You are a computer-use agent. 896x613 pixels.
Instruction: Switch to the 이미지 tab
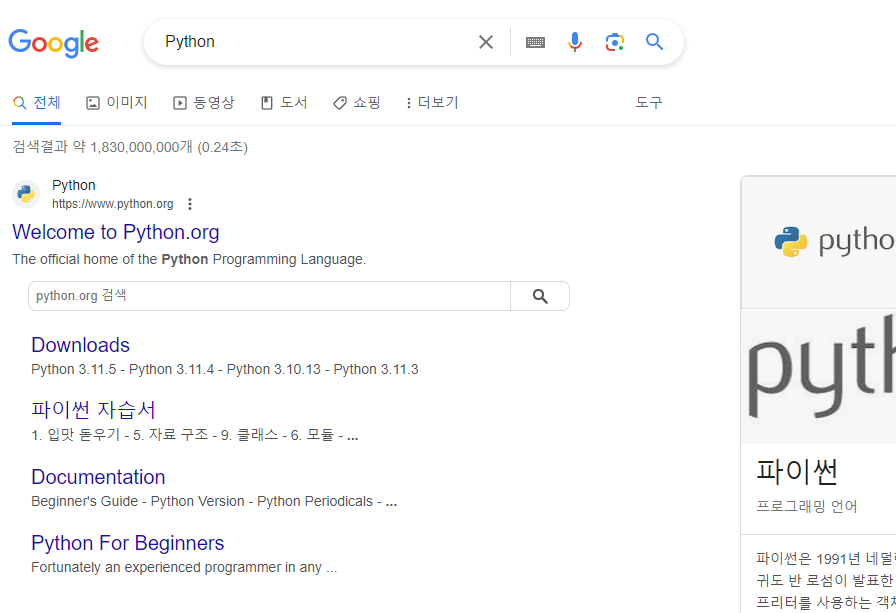click(x=117, y=103)
